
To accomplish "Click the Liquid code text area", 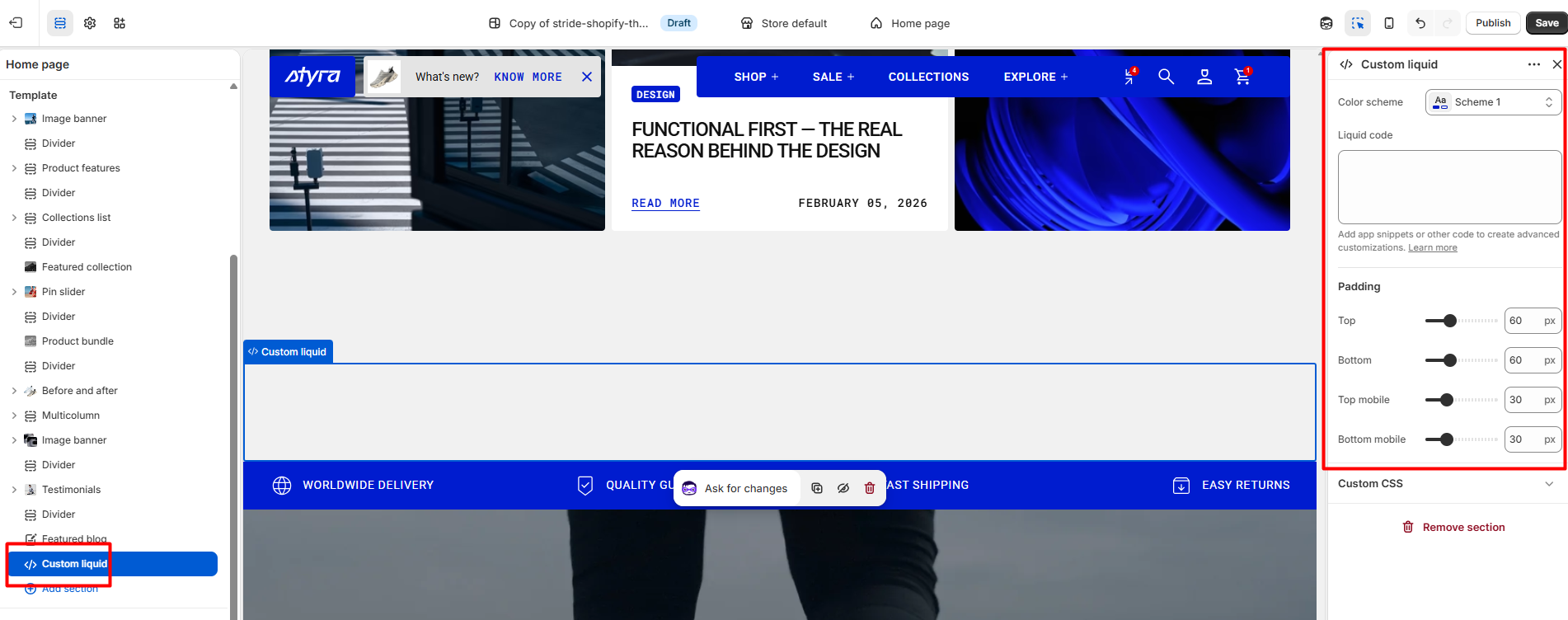I will coord(1449,187).
